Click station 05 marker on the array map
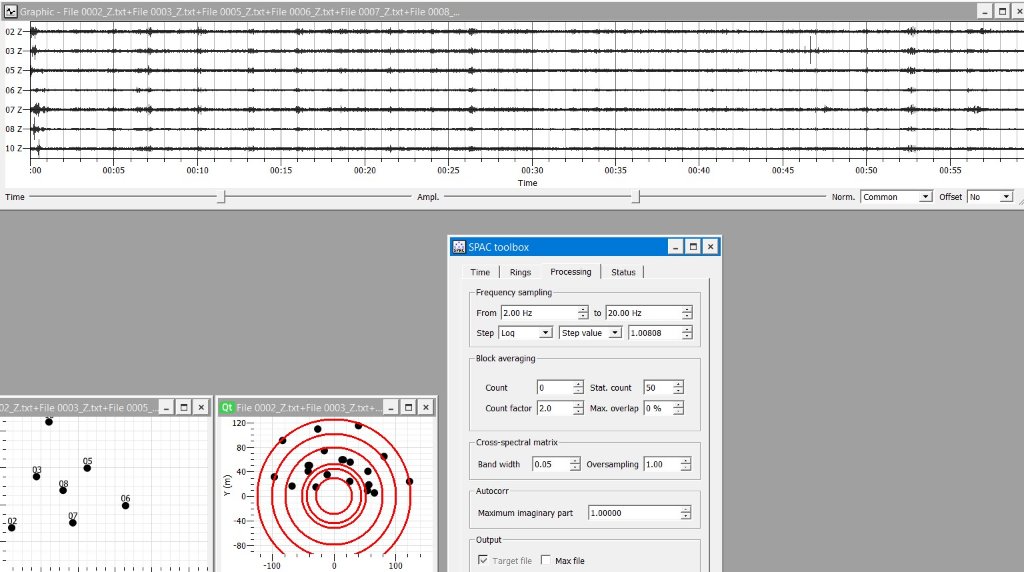 click(x=87, y=468)
